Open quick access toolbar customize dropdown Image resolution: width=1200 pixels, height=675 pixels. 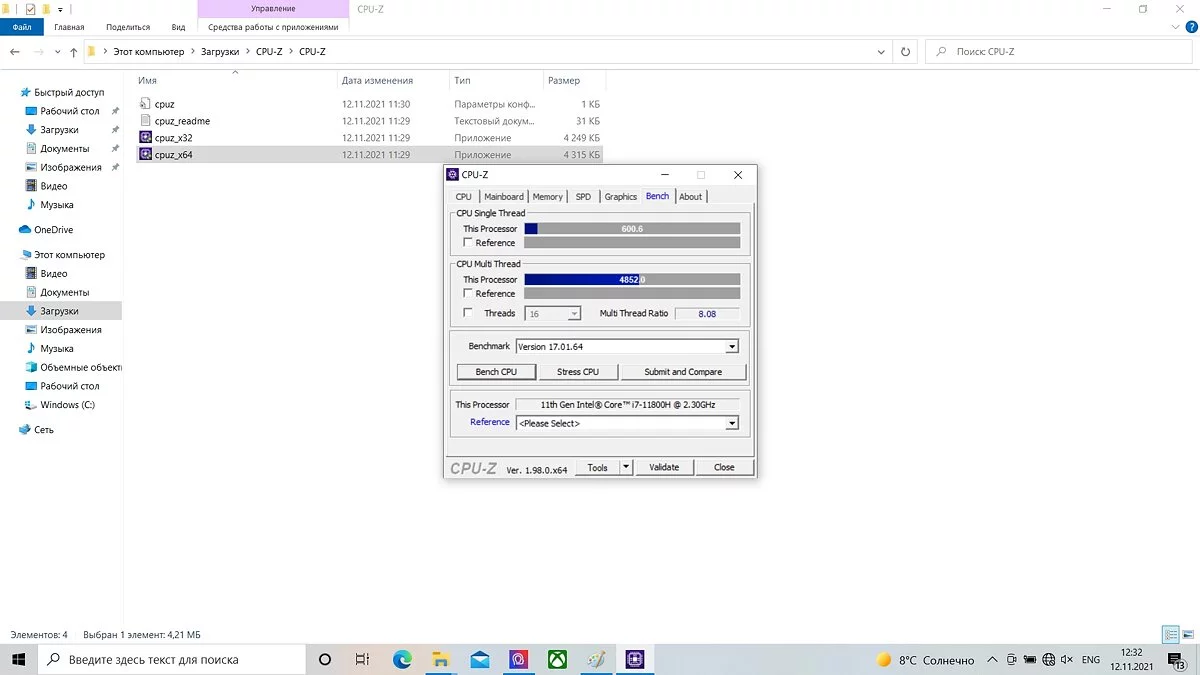coord(60,9)
